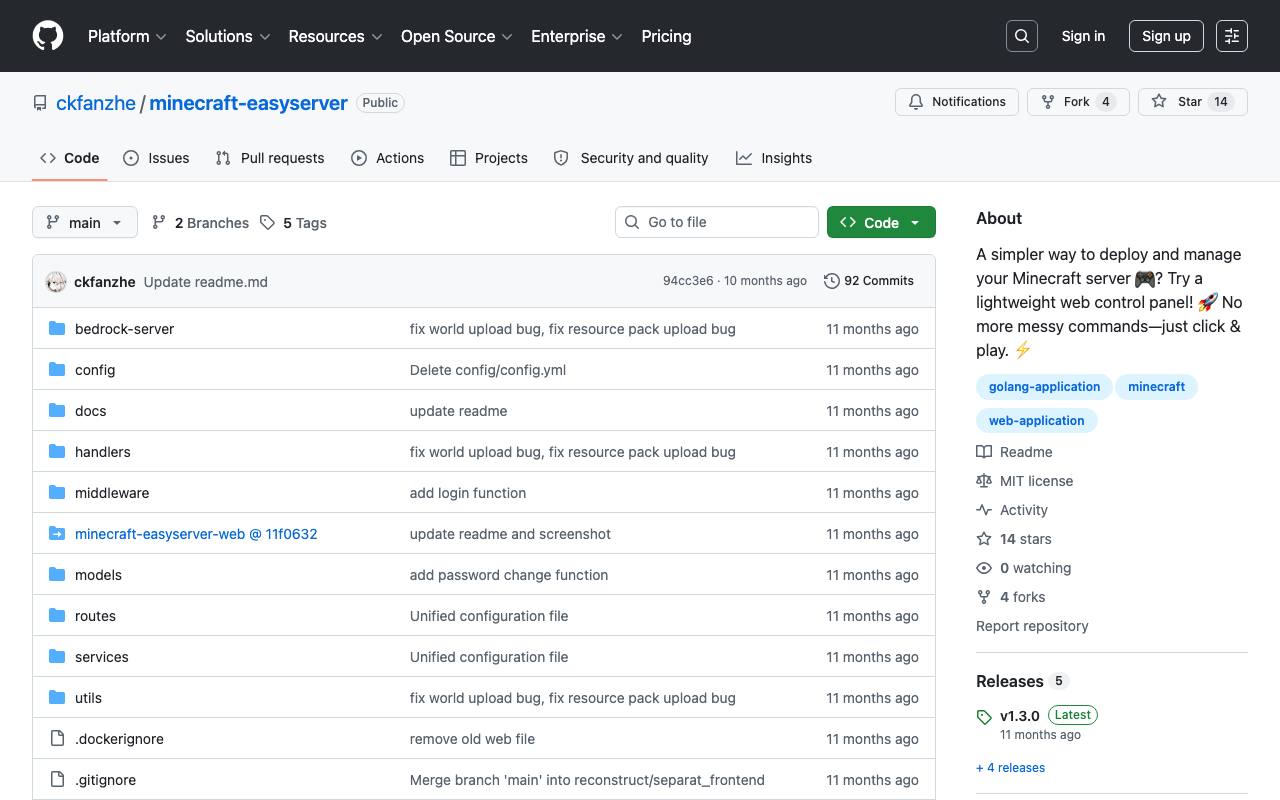Click the handlers folder icon
Viewport: 1280px width, 800px height.
(57, 452)
